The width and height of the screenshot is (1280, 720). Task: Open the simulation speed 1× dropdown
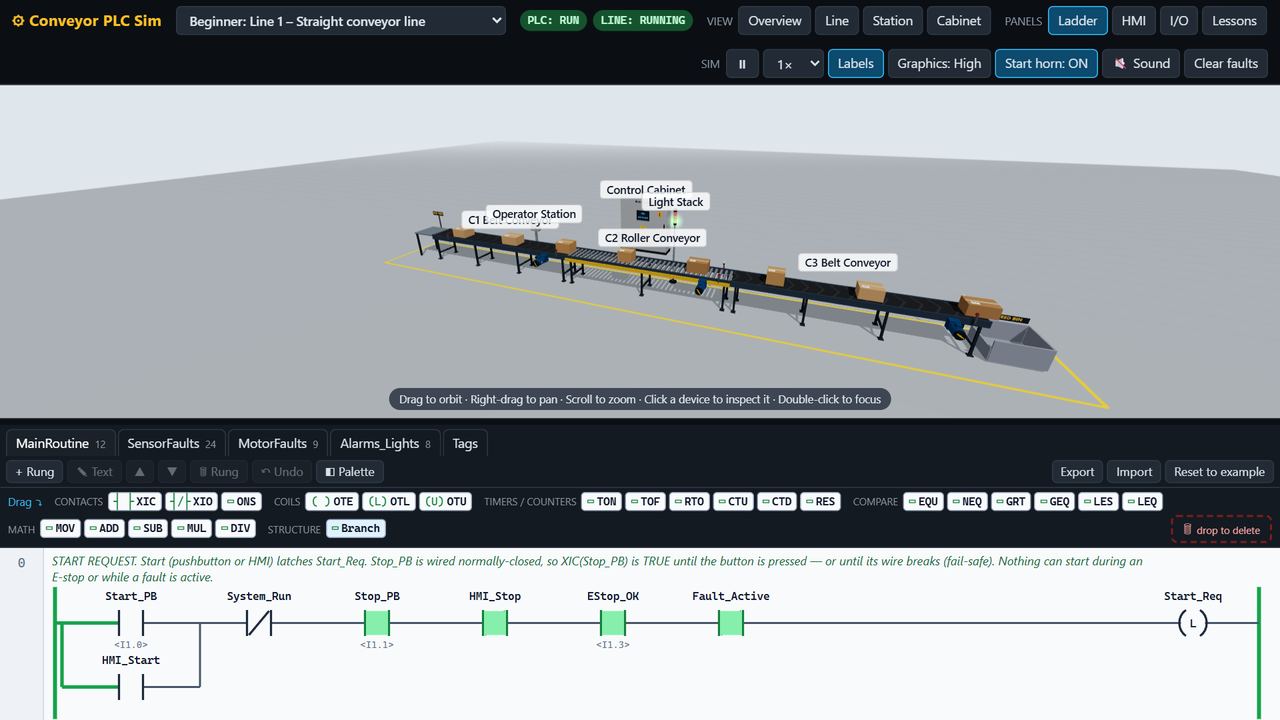(x=794, y=64)
